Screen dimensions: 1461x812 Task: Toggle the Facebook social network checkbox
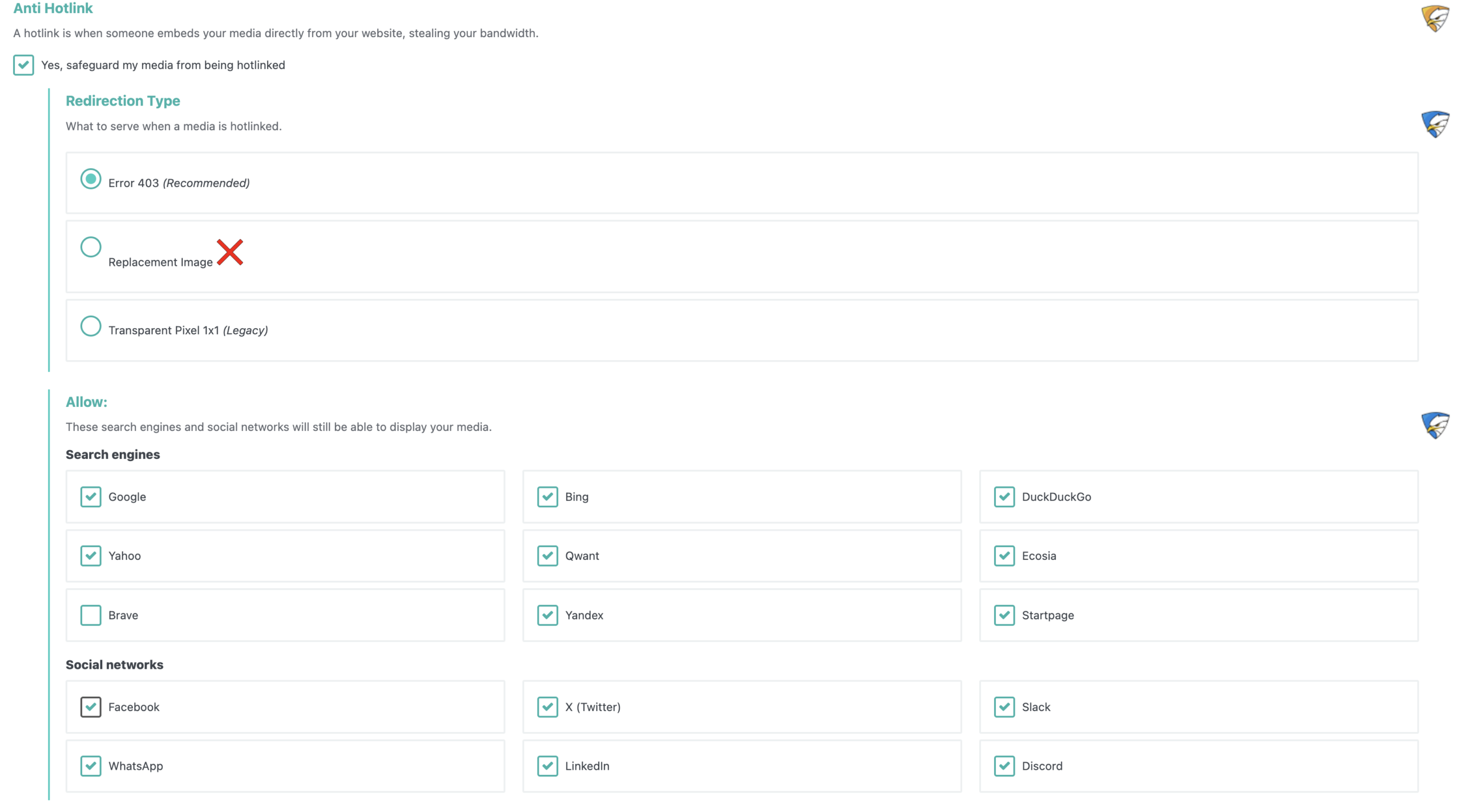click(x=91, y=707)
